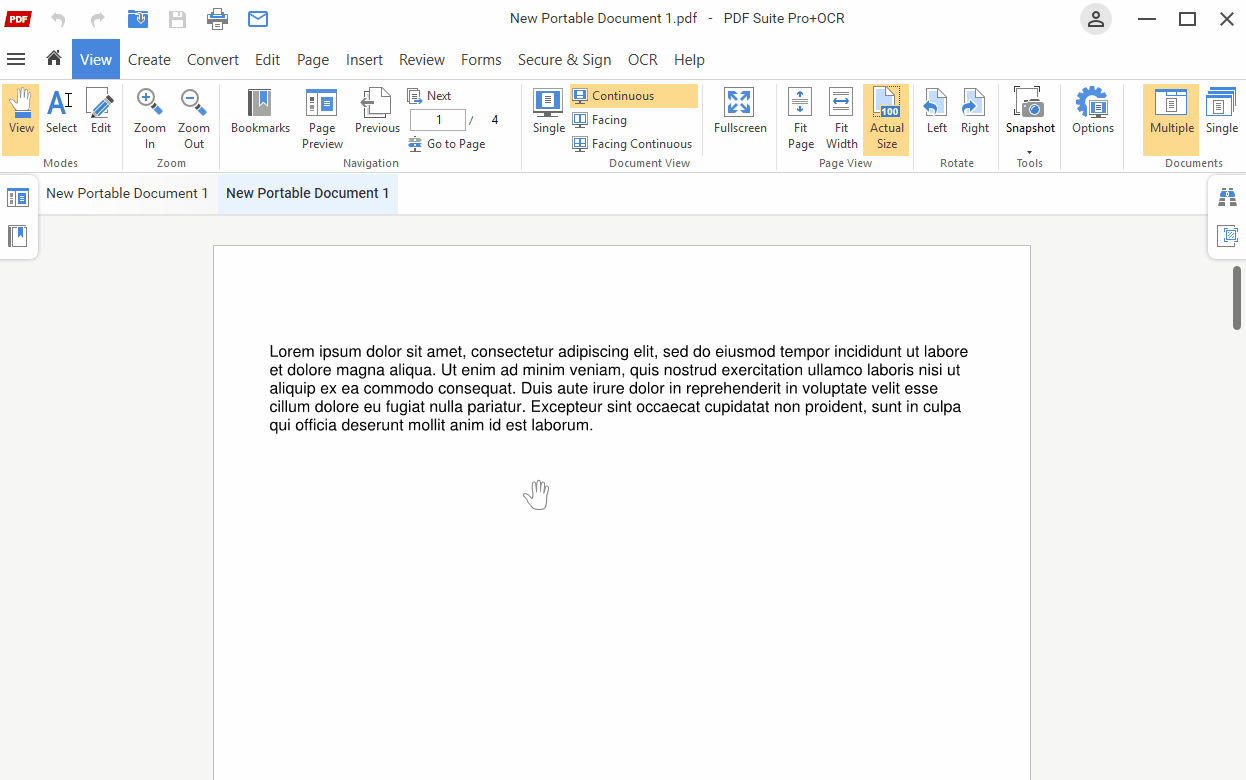Open the Insert ribbon tab
The image size is (1246, 780).
(364, 60)
